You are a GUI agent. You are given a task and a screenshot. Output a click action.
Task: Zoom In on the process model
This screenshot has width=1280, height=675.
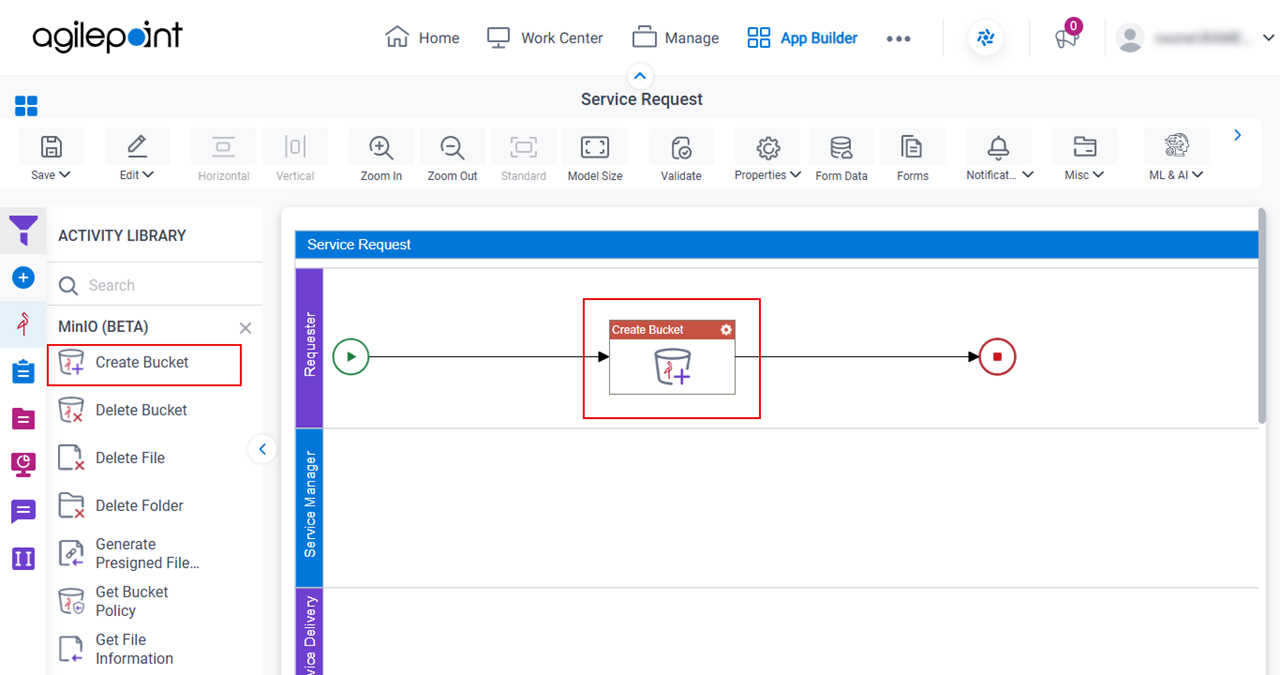(x=381, y=147)
